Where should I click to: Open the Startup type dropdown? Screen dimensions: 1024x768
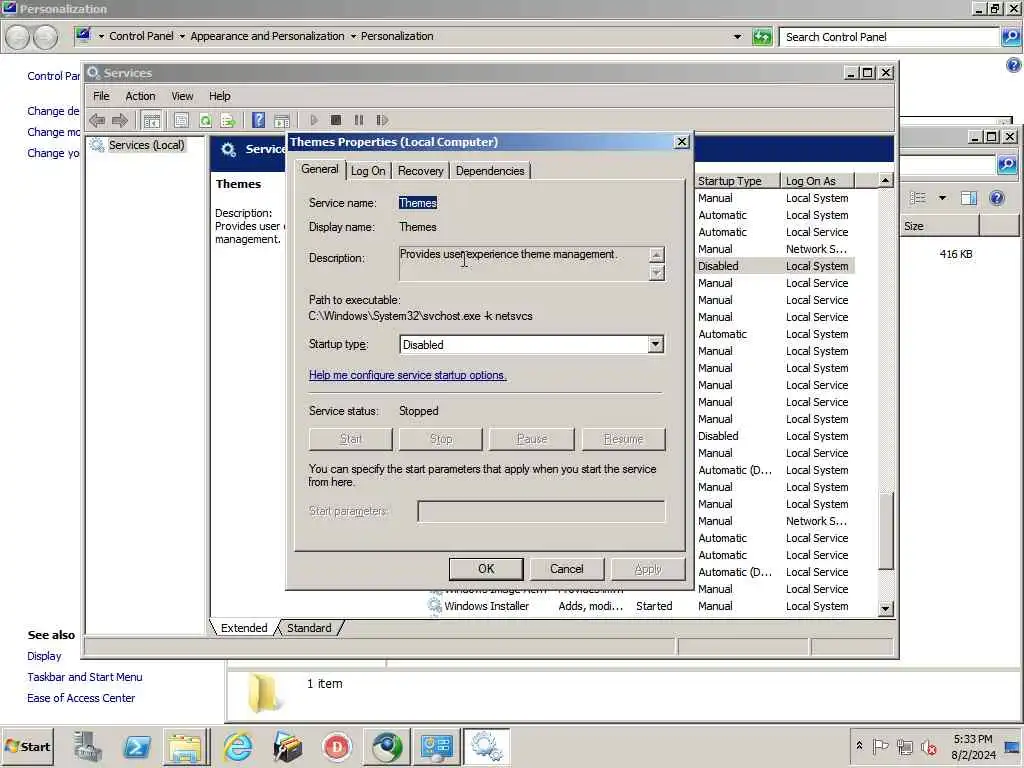(x=656, y=344)
